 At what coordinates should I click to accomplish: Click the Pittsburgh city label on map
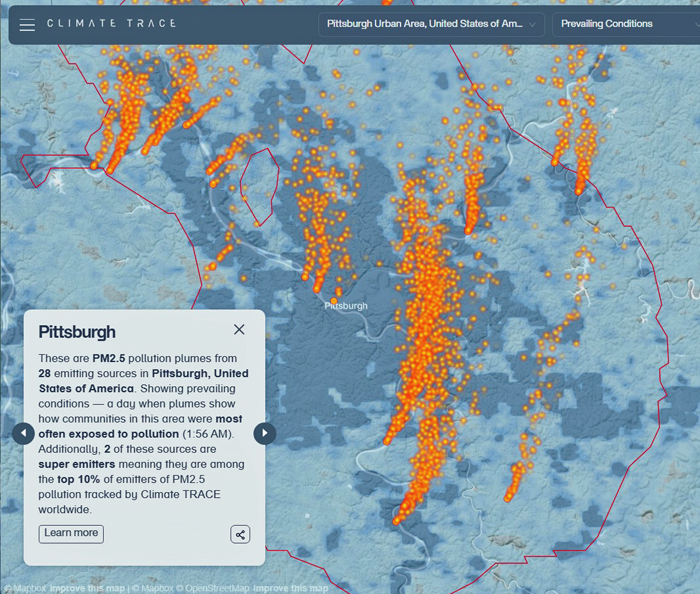(346, 306)
